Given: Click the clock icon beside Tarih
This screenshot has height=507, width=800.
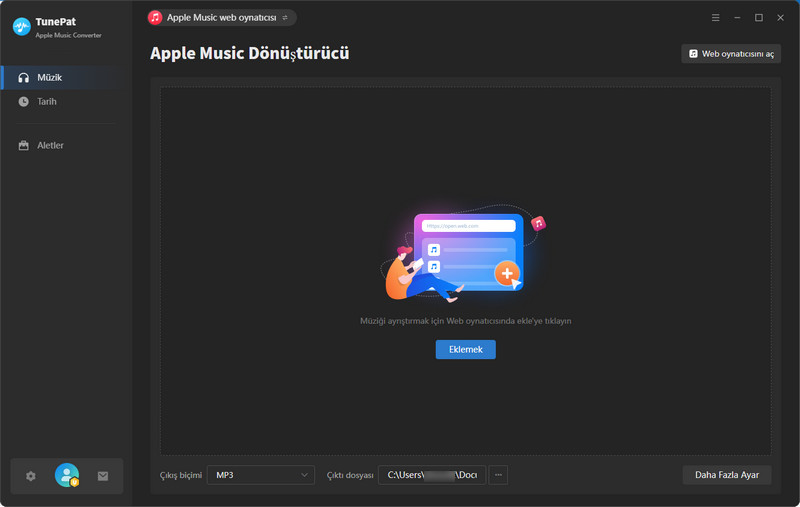Looking at the screenshot, I should (24, 102).
